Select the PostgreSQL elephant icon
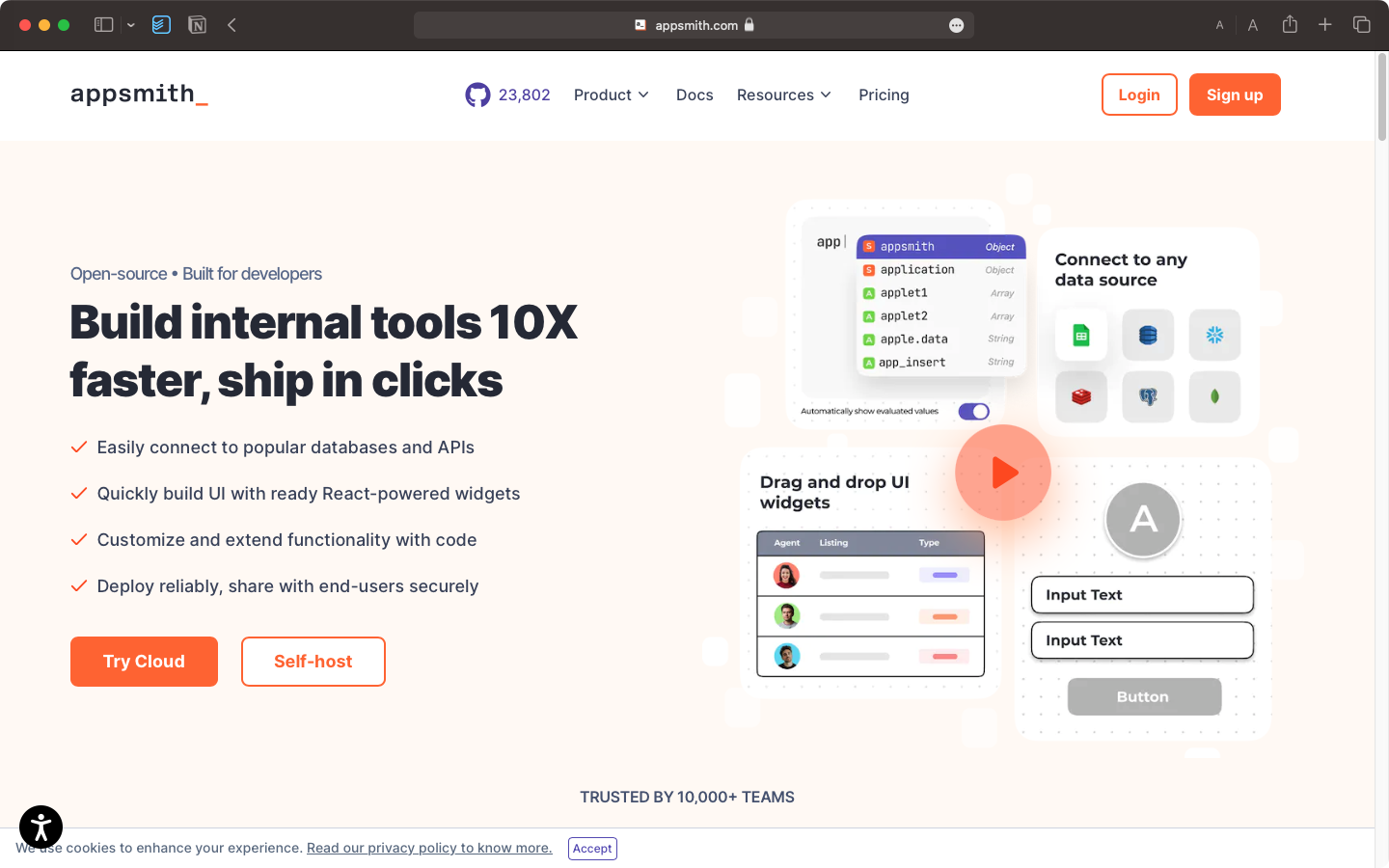The height and width of the screenshot is (868, 1389). point(1148,396)
